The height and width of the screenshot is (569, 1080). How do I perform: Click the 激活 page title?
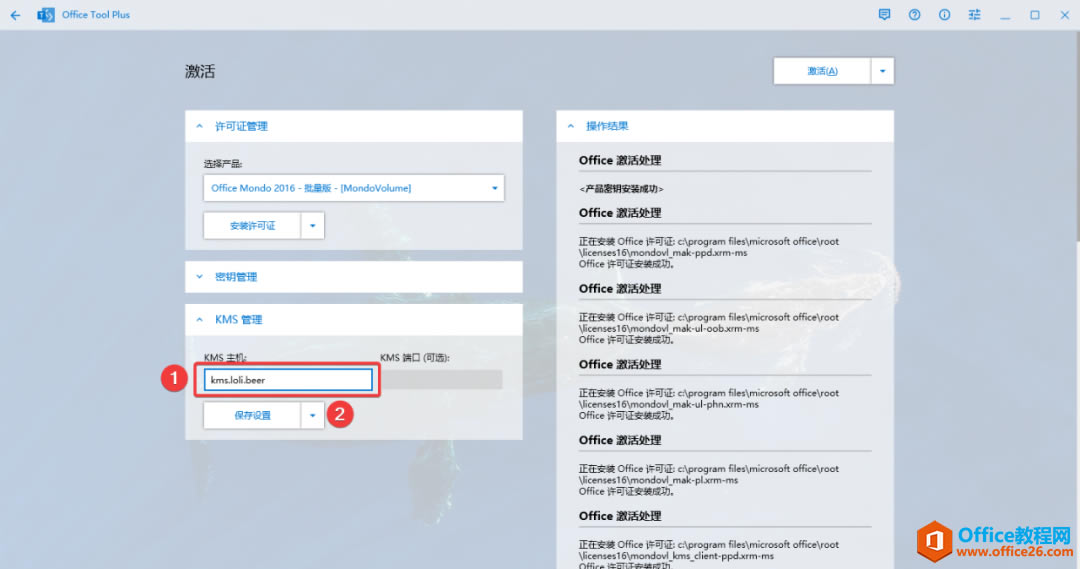coord(200,72)
